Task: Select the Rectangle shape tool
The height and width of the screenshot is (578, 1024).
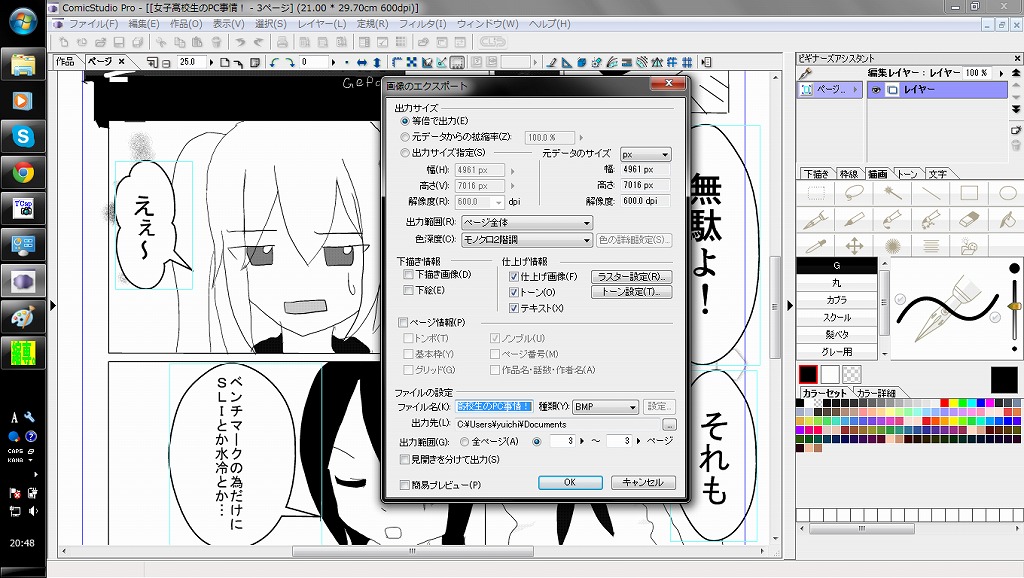Action: 968,194
